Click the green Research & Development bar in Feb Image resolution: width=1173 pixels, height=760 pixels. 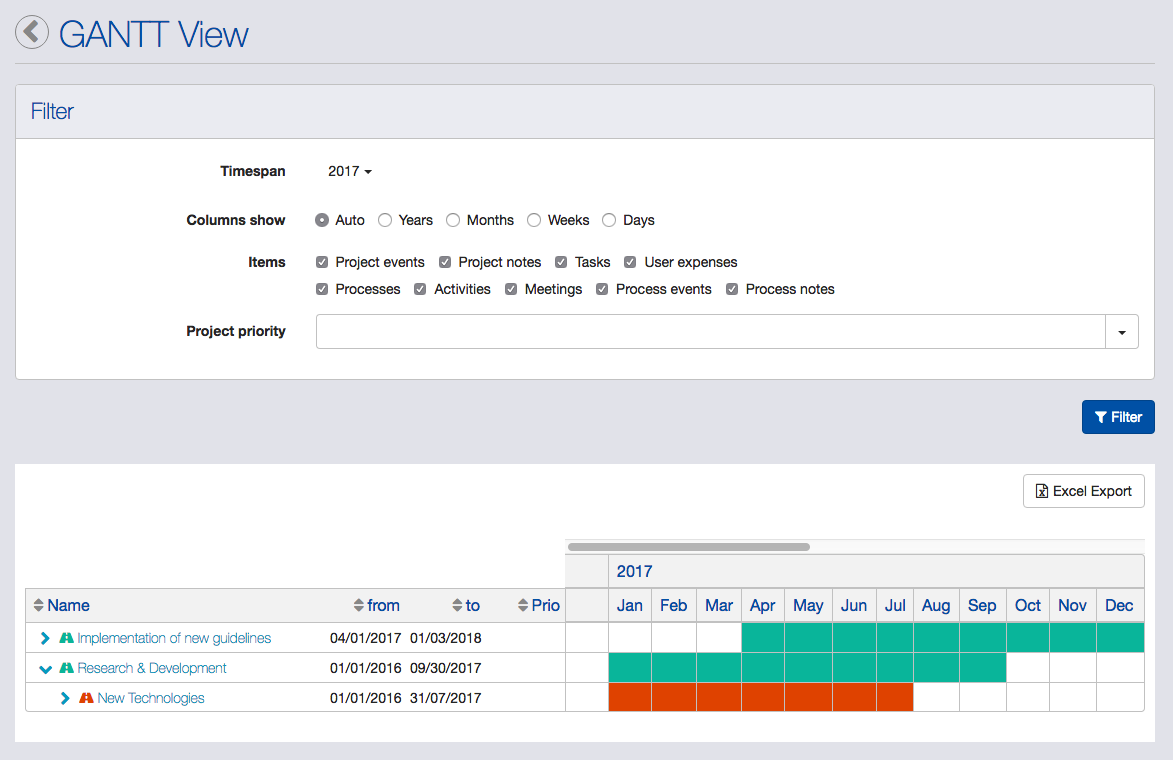click(674, 668)
